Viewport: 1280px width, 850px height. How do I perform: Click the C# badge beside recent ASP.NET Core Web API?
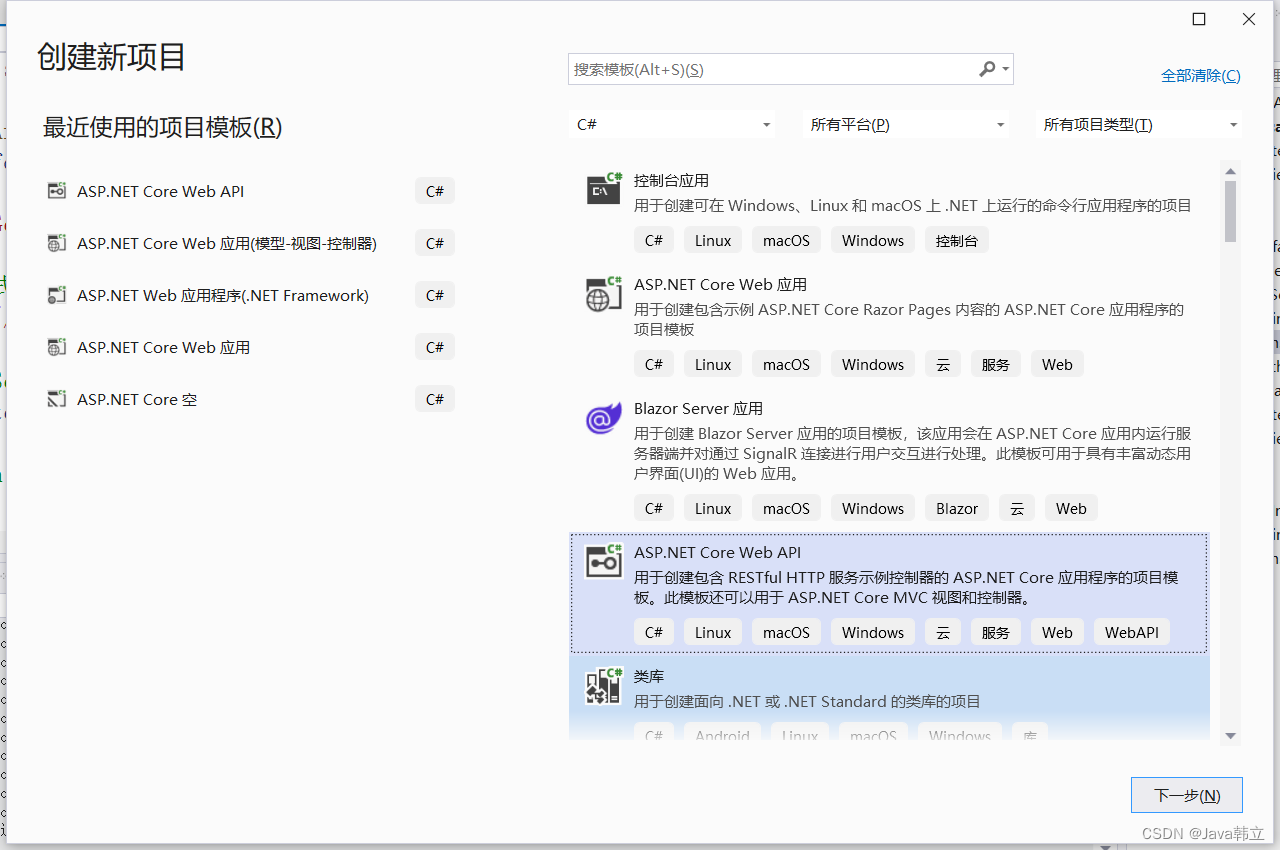[435, 191]
